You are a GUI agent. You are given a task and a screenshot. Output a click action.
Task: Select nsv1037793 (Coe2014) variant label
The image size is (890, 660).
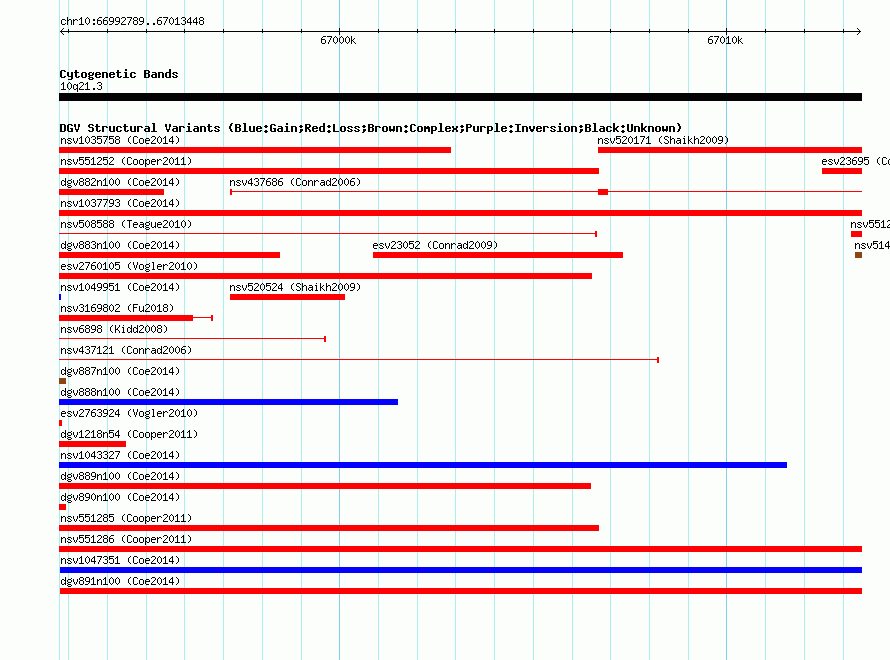(x=120, y=203)
